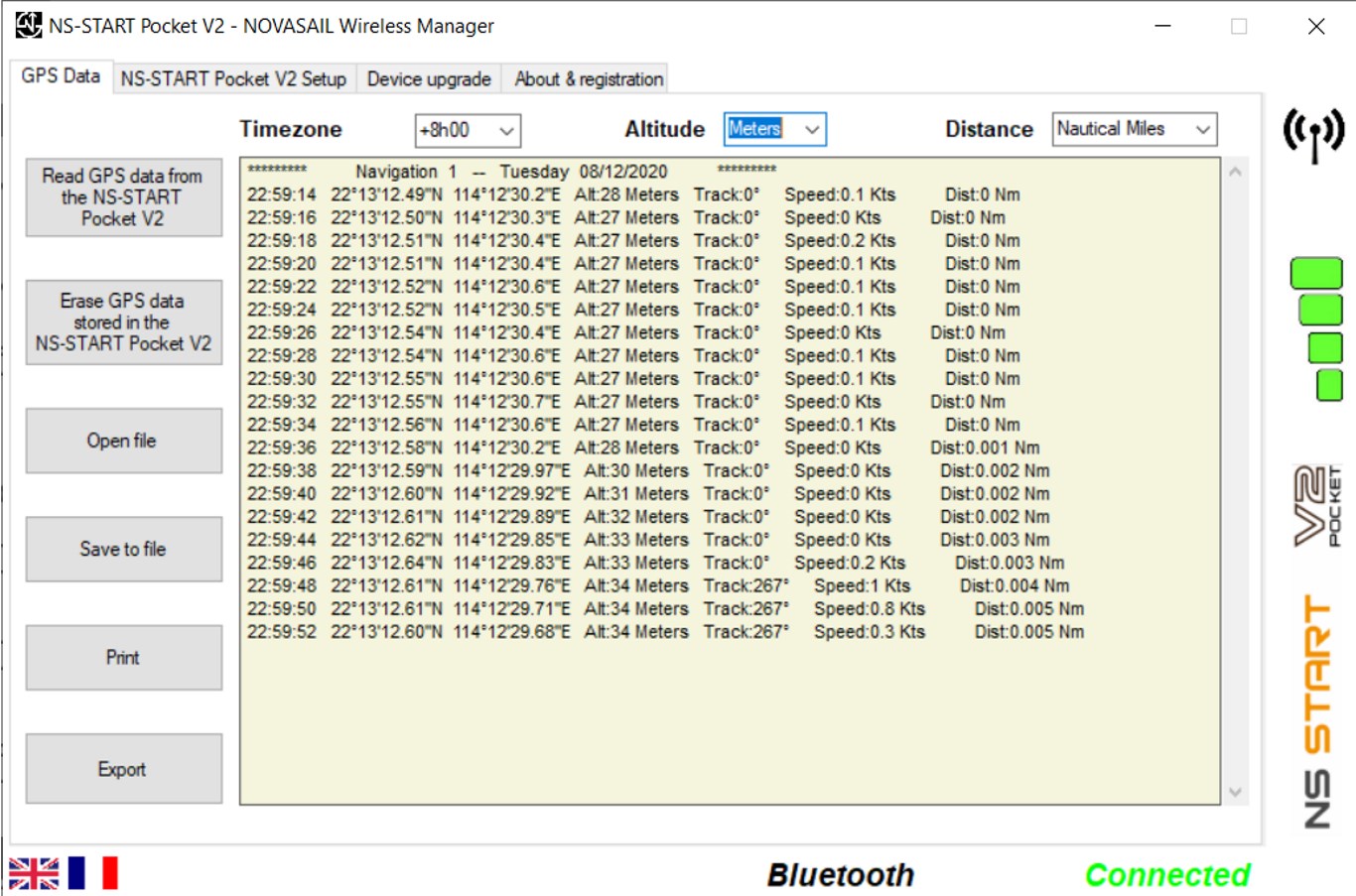Select the 22:59:26 GPS log row
Image resolution: width=1356 pixels, height=896 pixels.
[626, 332]
